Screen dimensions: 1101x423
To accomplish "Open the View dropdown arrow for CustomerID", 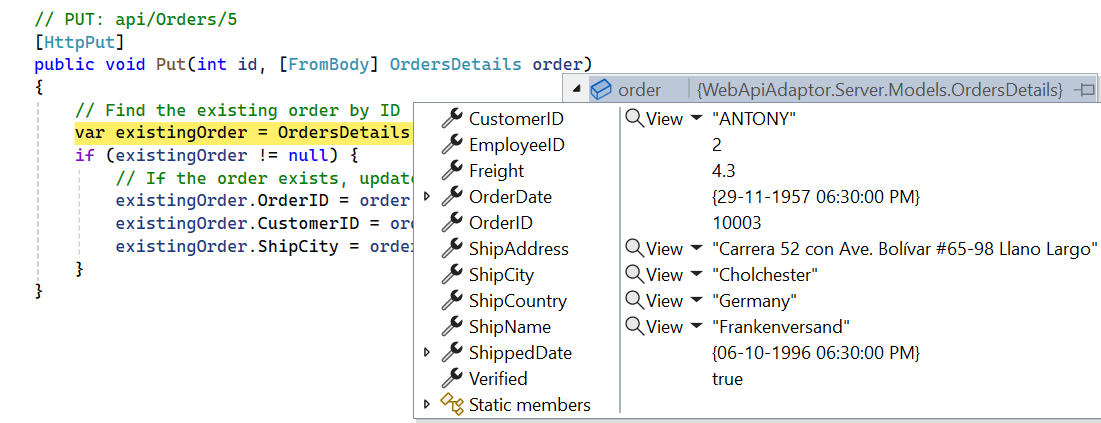I will pos(695,119).
